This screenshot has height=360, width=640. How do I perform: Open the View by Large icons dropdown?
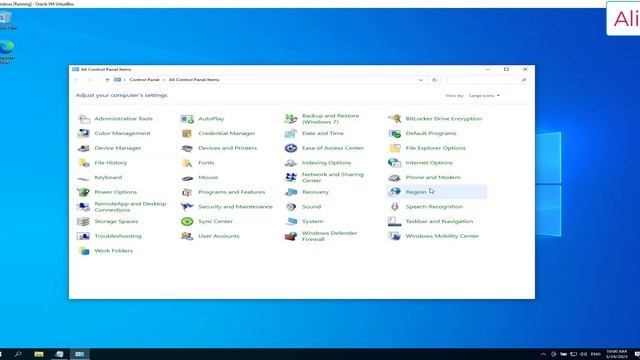[484, 96]
